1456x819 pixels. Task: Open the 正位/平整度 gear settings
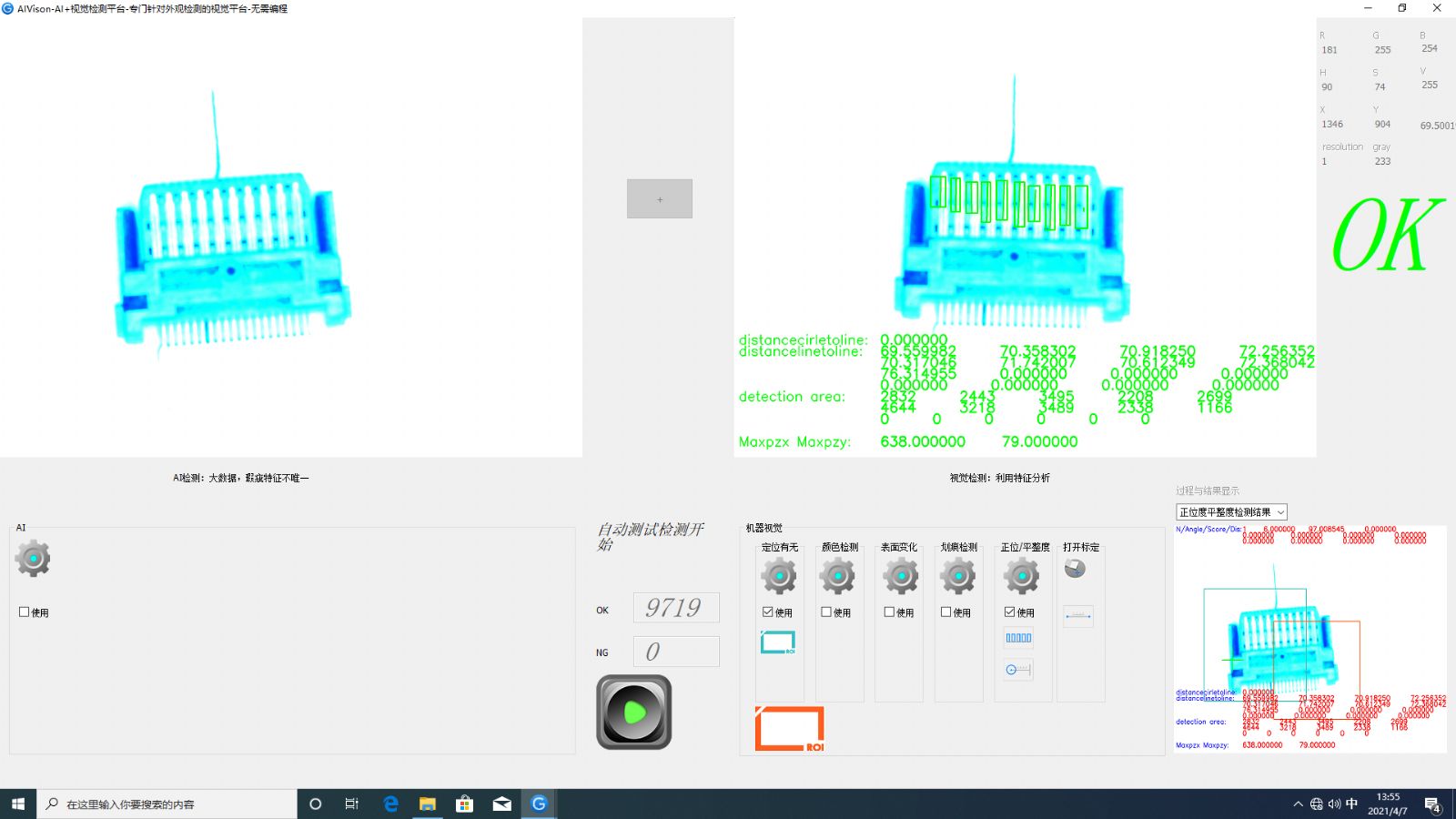(1022, 576)
